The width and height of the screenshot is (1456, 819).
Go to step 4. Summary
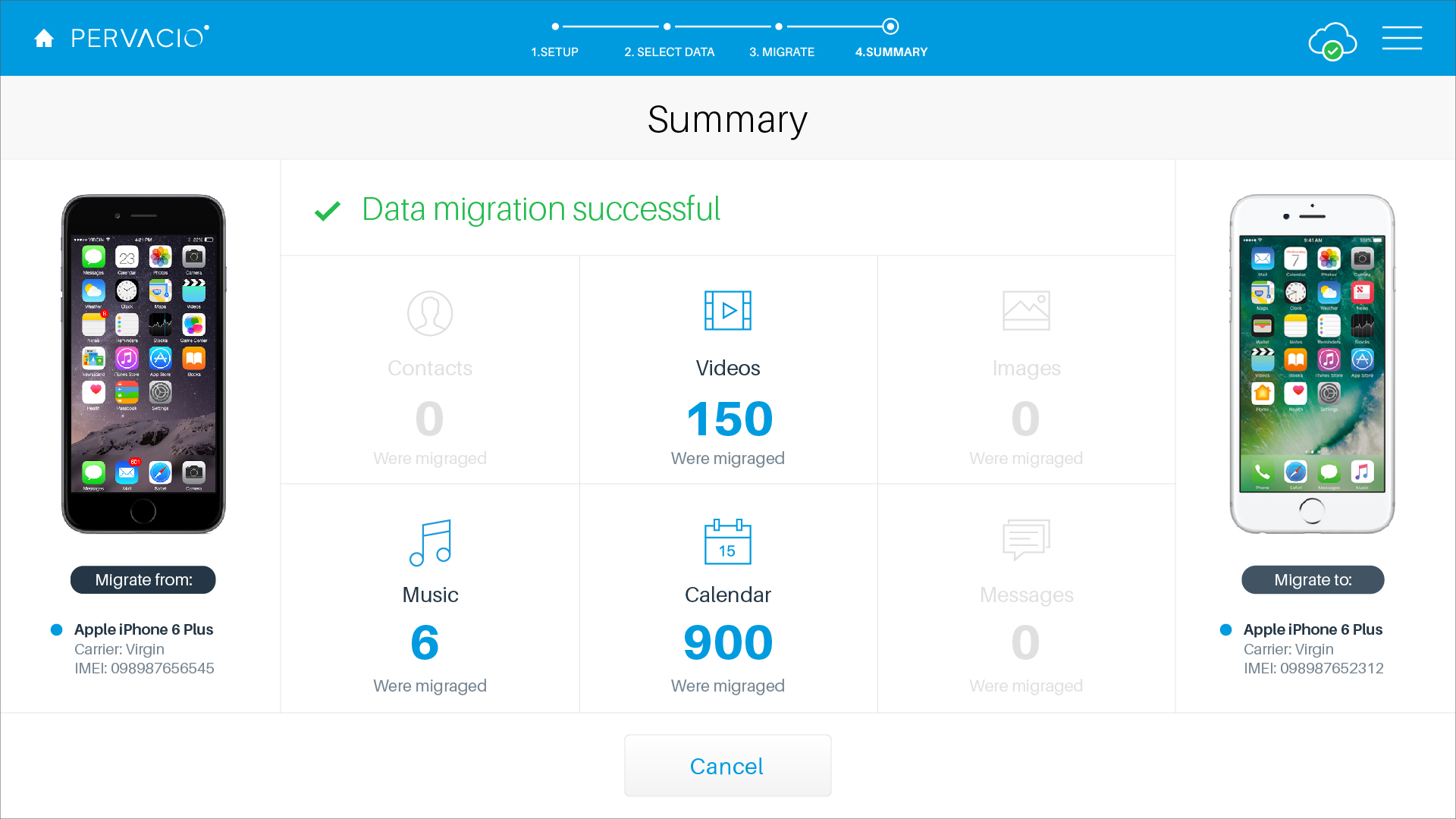pos(891,52)
